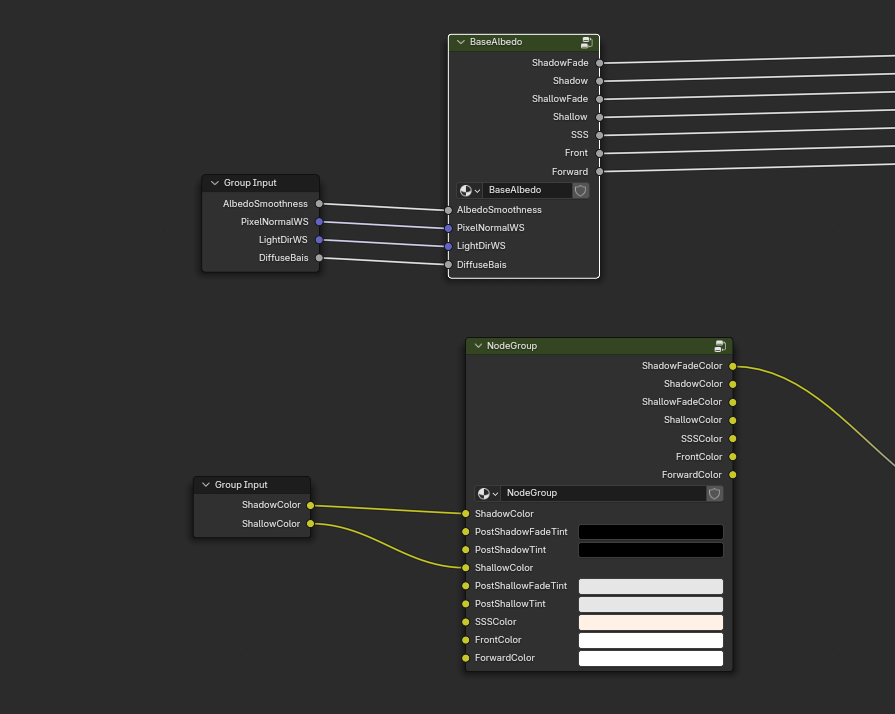Click the SSSColor input socket dot

click(466, 622)
